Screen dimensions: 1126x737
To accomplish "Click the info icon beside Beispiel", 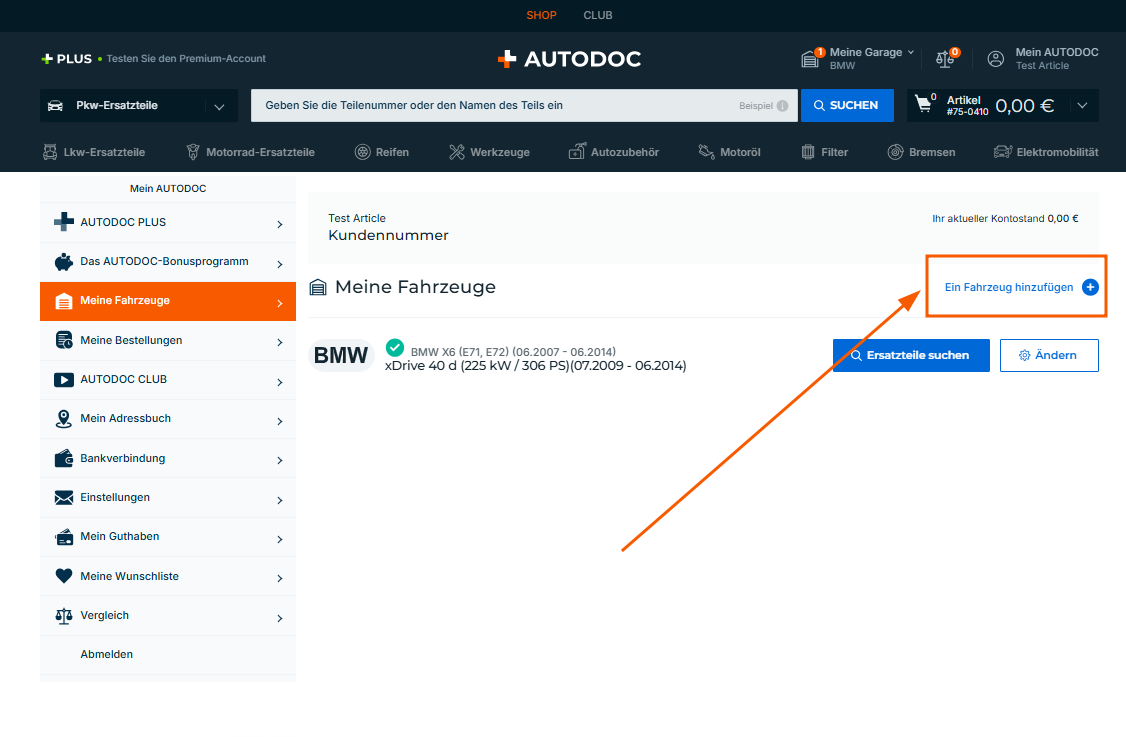I will pos(782,106).
